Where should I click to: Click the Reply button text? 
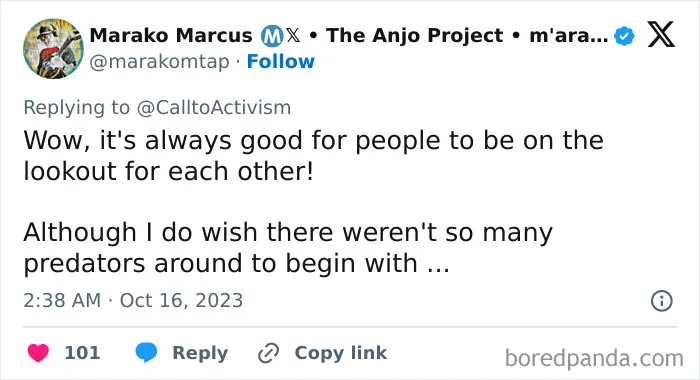(x=200, y=353)
